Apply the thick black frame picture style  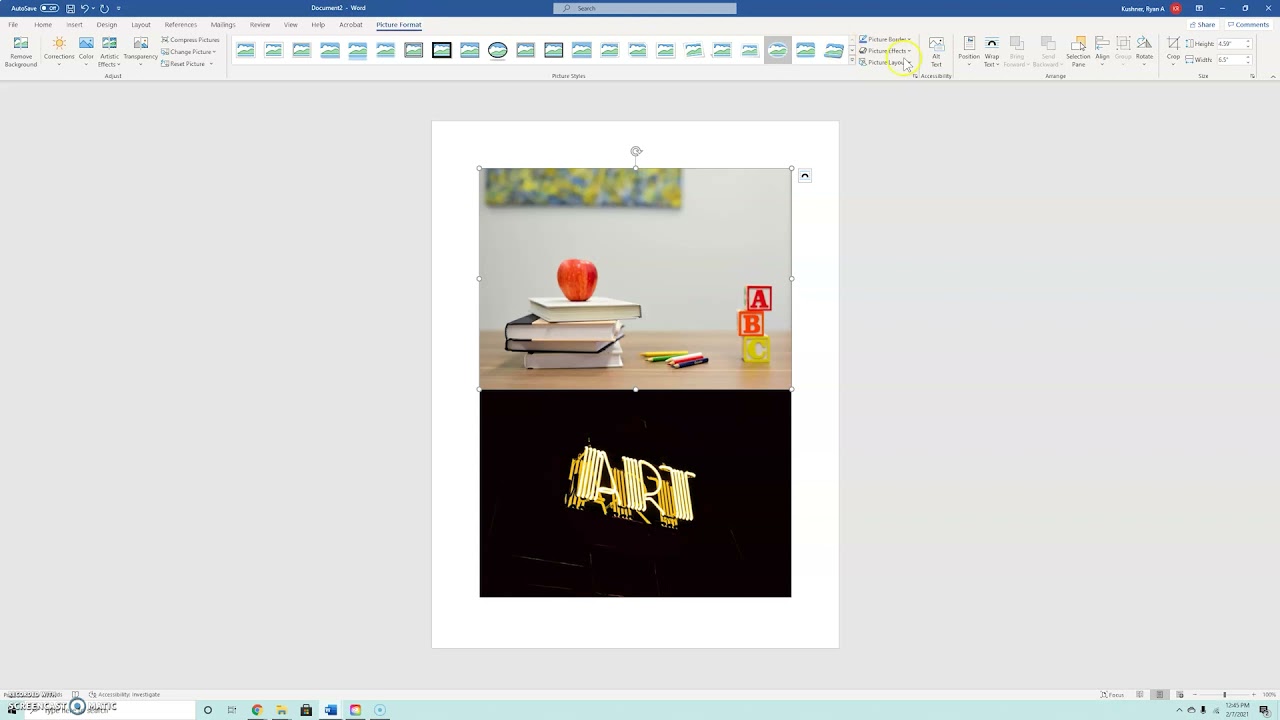[x=442, y=50]
